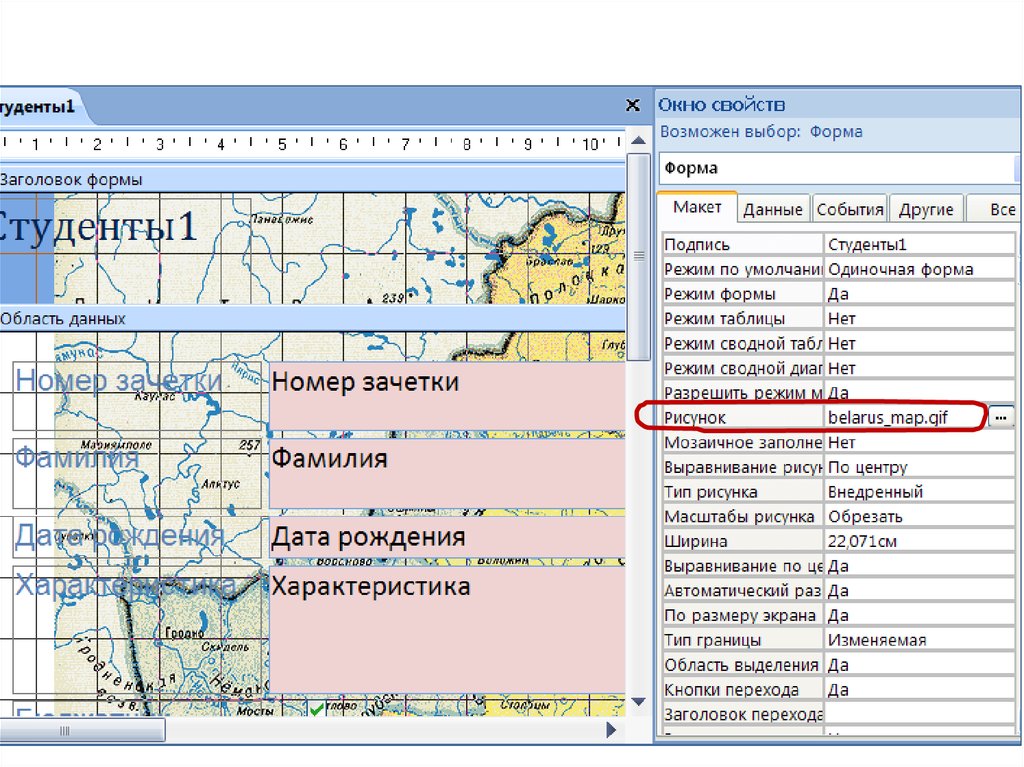Select the Другие properties tab
Image resolution: width=1024 pixels, height=767 pixels.
point(926,210)
